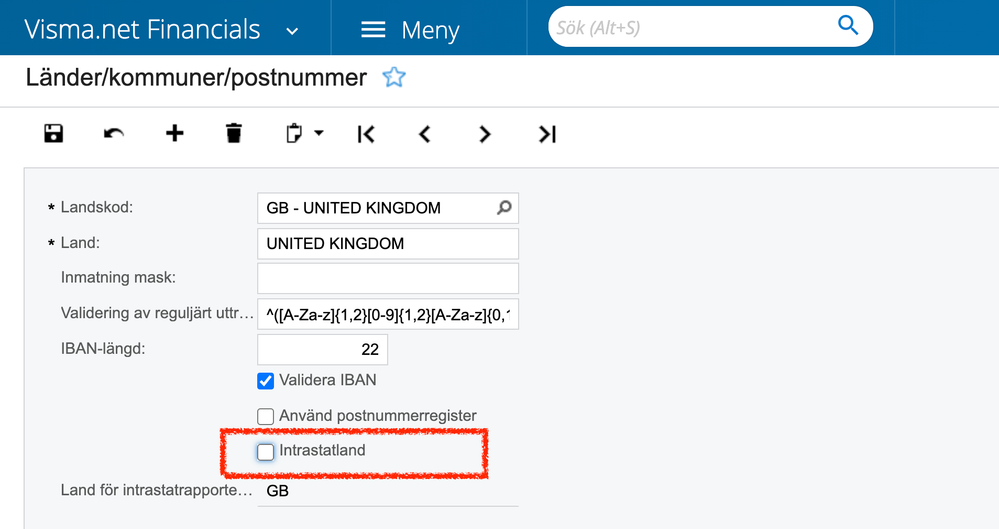Go to previous record
This screenshot has height=529, width=999.
click(425, 133)
